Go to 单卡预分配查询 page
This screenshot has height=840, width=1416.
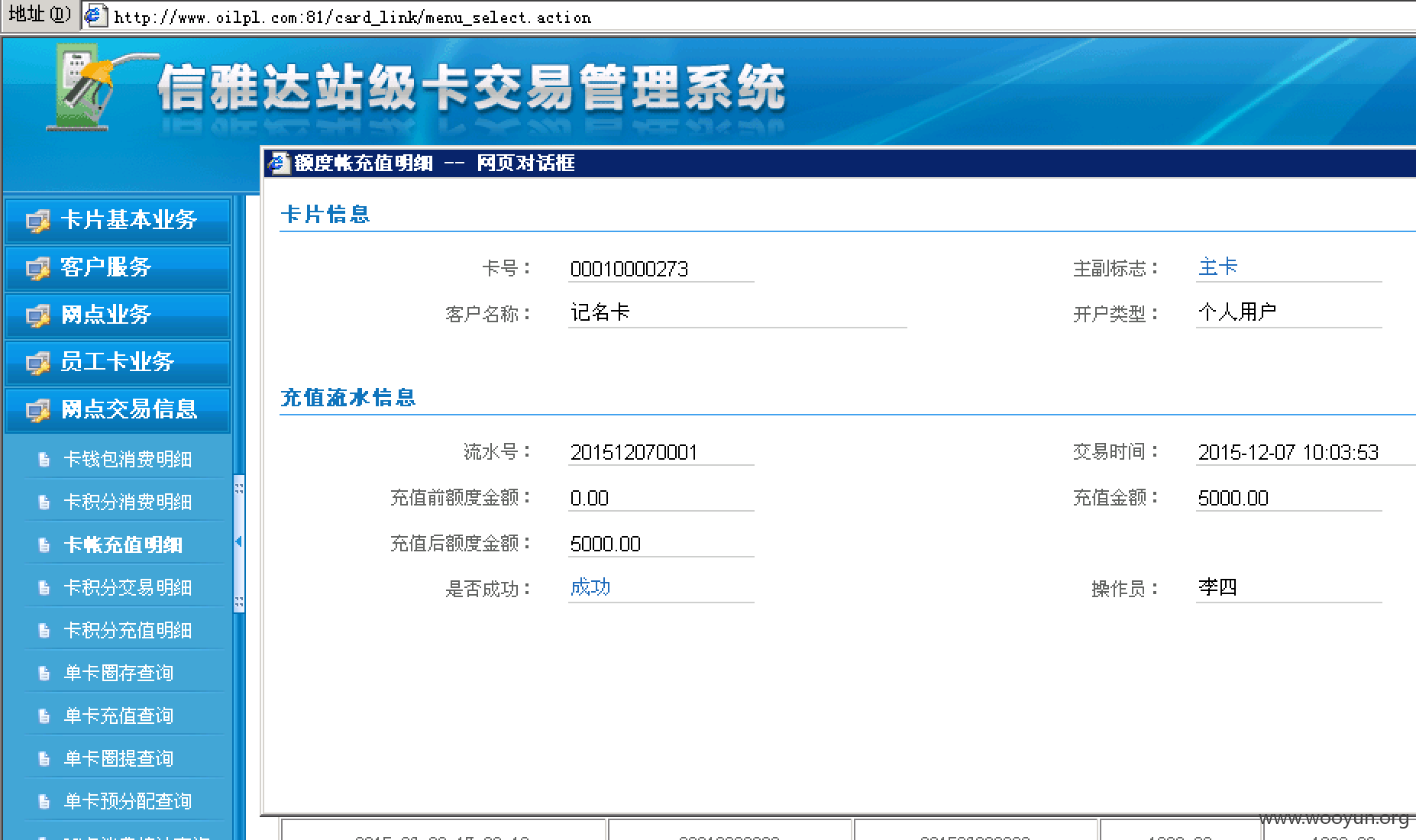pos(127,802)
